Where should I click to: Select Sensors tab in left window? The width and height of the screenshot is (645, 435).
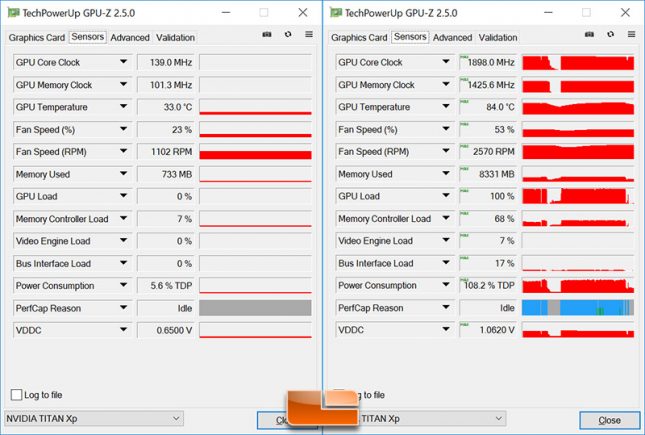[x=88, y=37]
